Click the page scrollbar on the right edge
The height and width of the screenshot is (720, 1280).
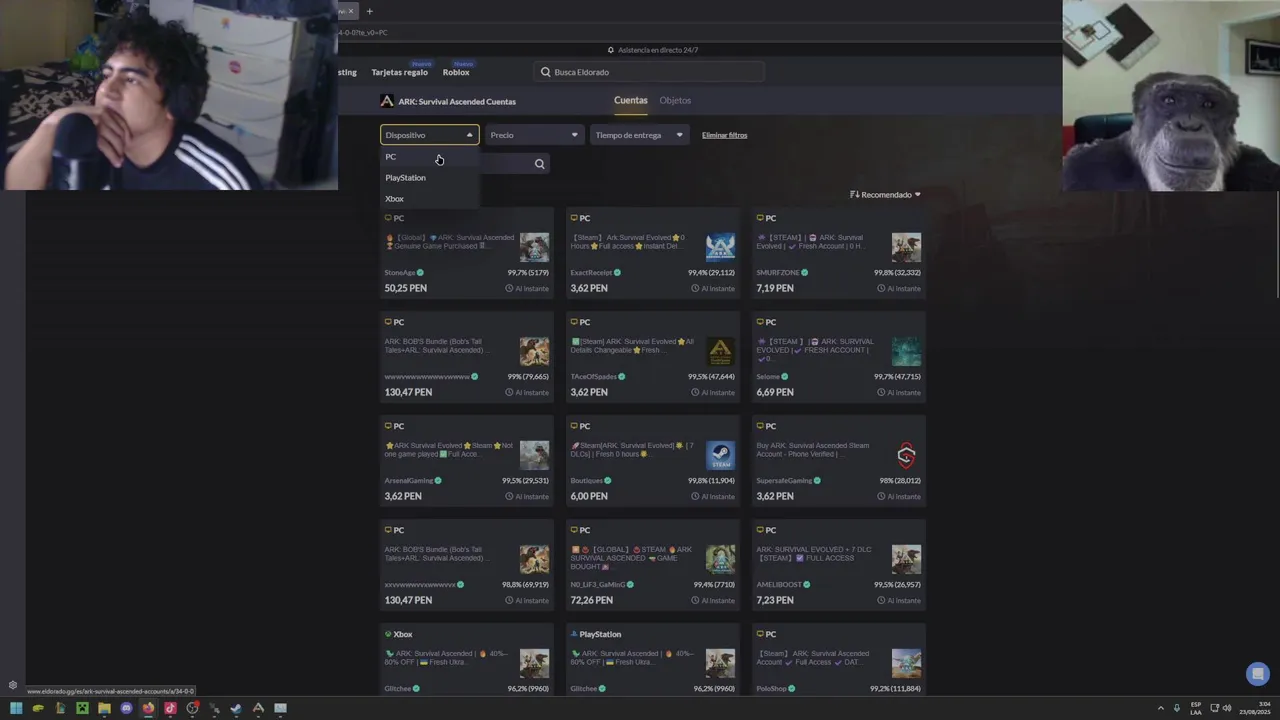point(1276,245)
